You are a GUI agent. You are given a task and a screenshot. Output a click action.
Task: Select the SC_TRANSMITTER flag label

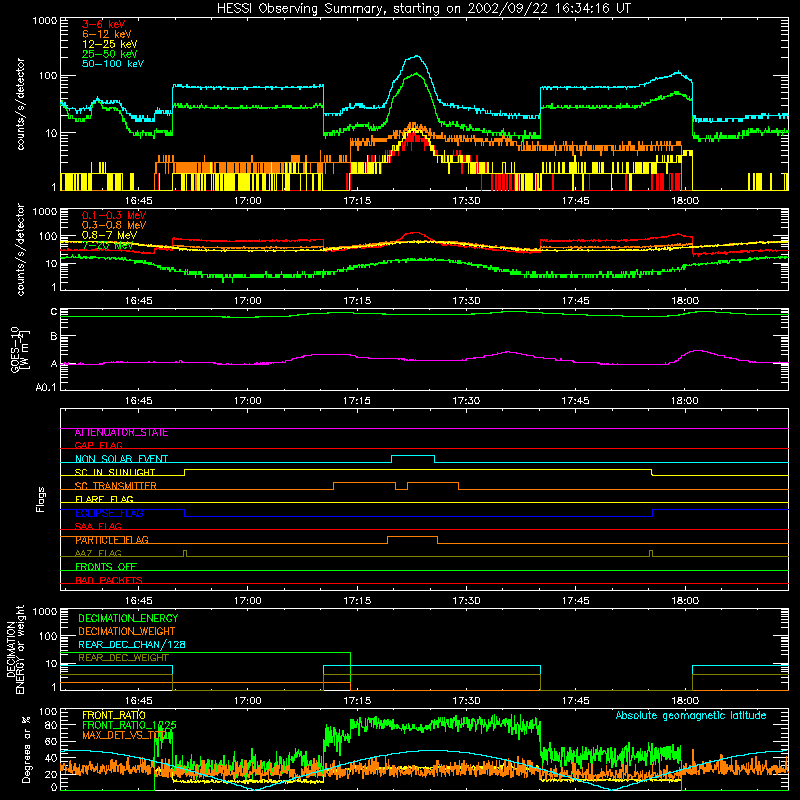click(x=115, y=486)
